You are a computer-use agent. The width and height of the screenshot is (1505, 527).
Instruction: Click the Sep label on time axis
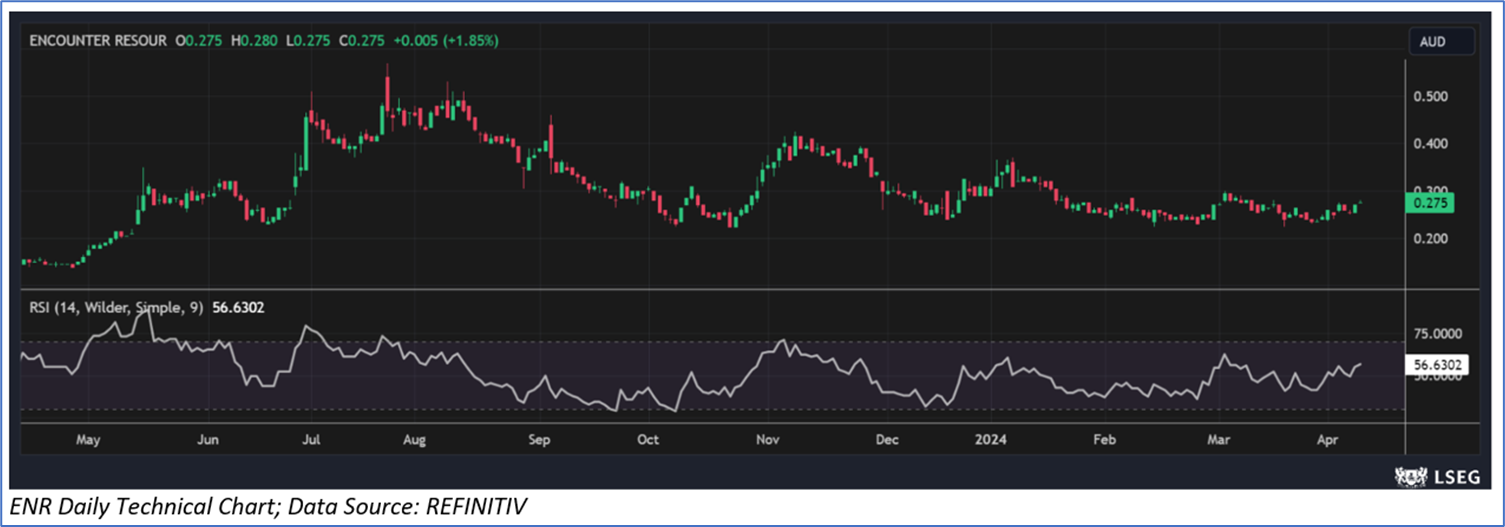click(x=540, y=439)
